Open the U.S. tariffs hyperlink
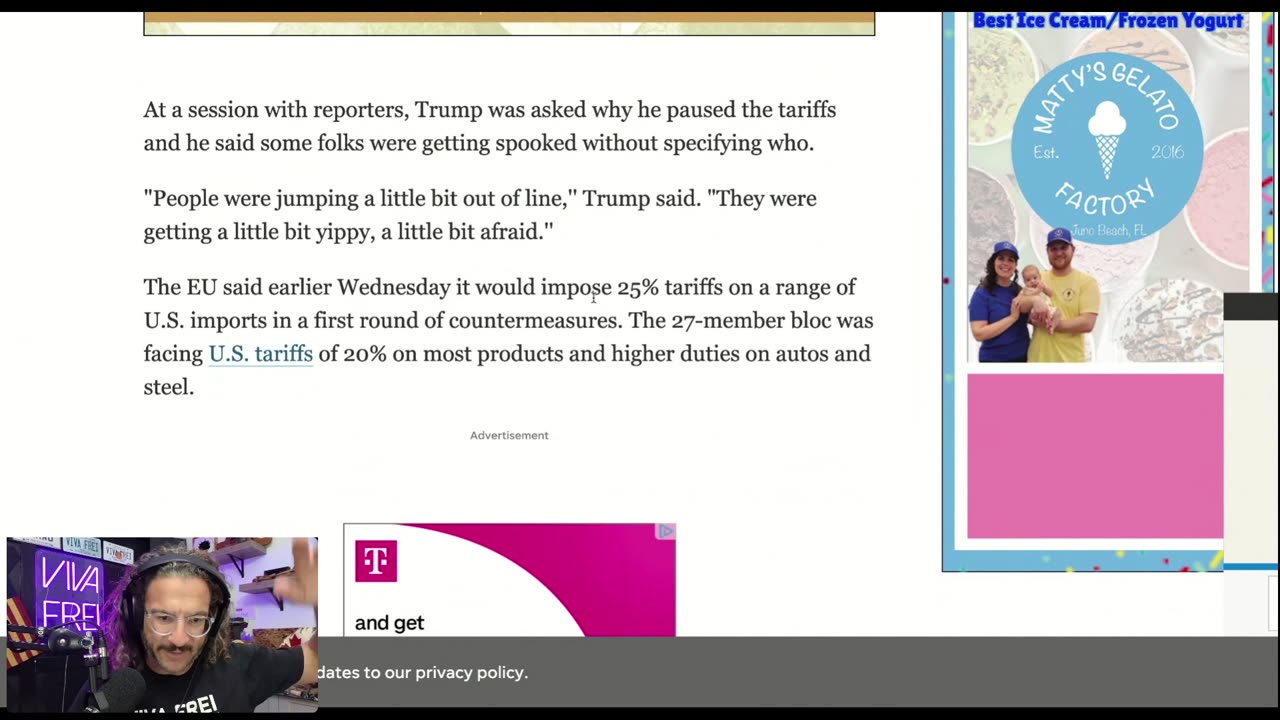 tap(260, 354)
